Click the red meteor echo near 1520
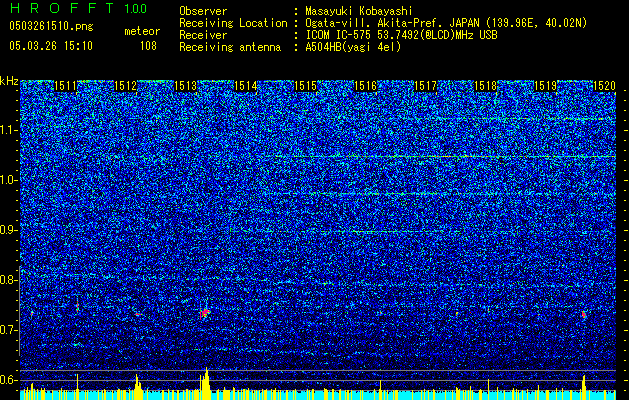The height and width of the screenshot is (400, 629). (x=584, y=315)
